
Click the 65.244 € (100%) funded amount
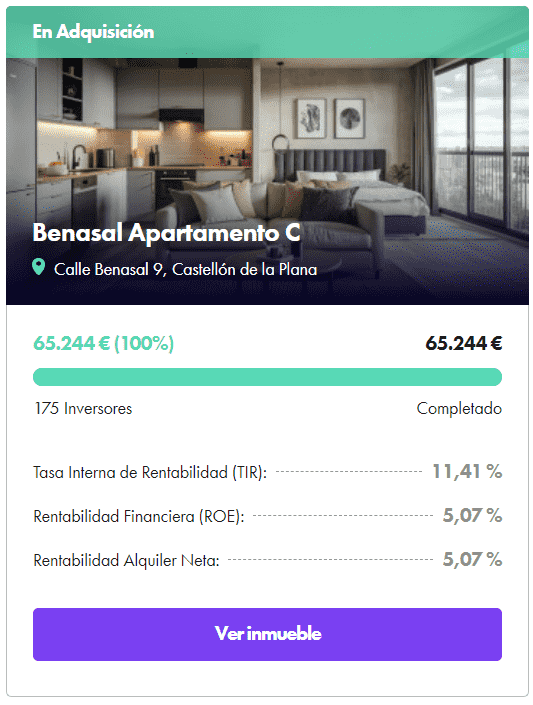click(103, 344)
